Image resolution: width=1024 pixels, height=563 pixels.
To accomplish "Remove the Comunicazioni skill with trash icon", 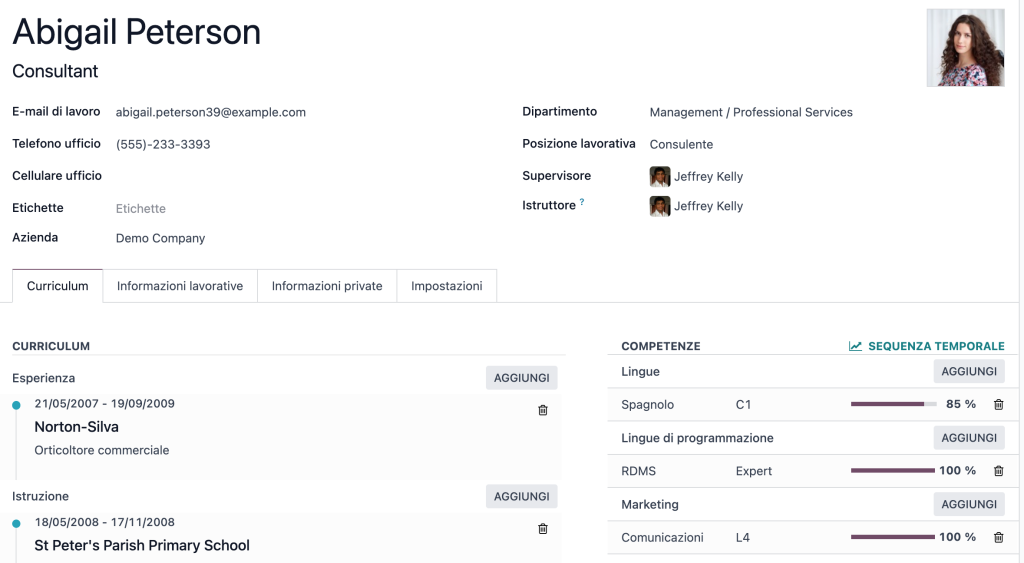I will pyautogui.click(x=998, y=538).
